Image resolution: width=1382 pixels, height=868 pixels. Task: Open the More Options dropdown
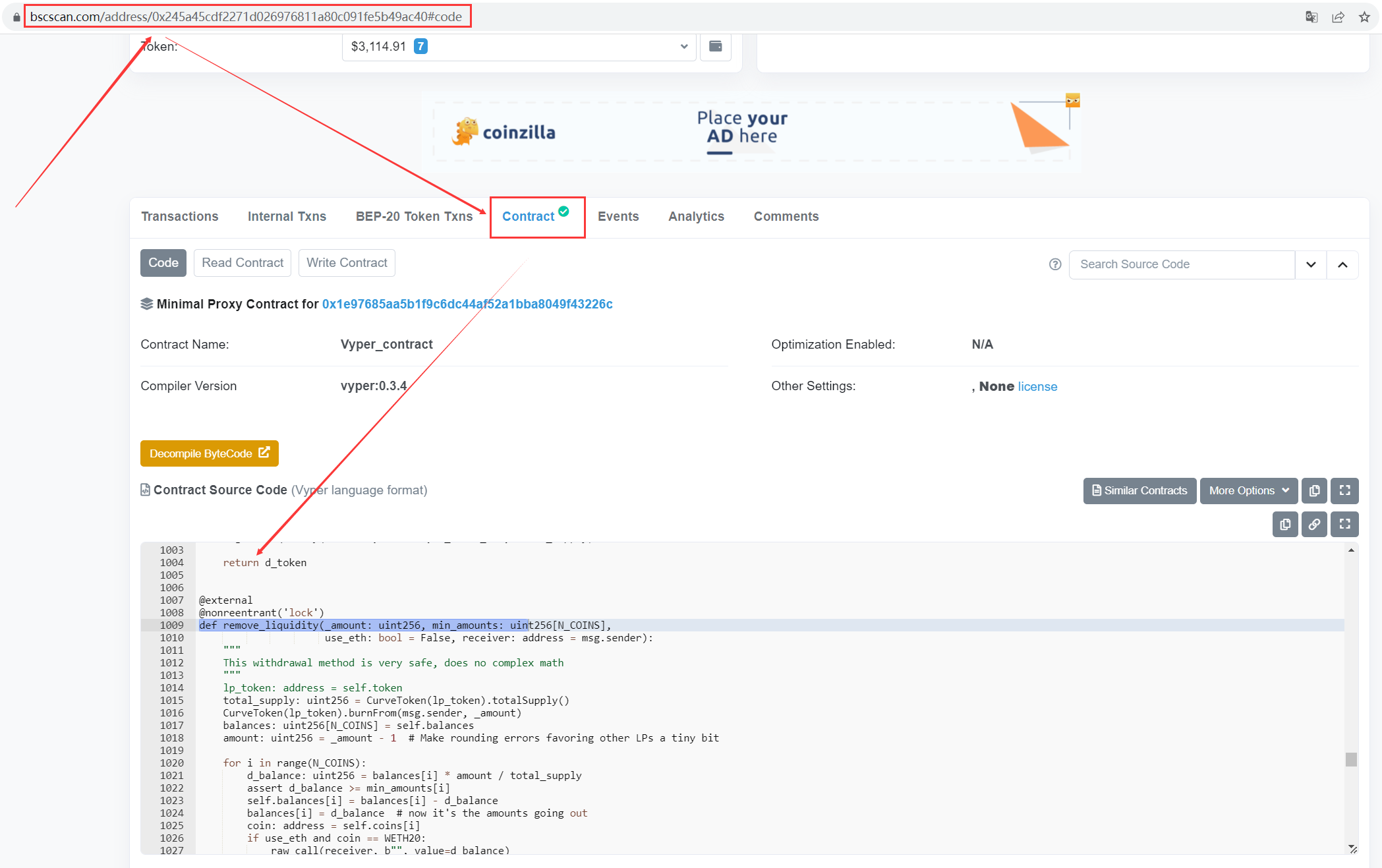1248,490
